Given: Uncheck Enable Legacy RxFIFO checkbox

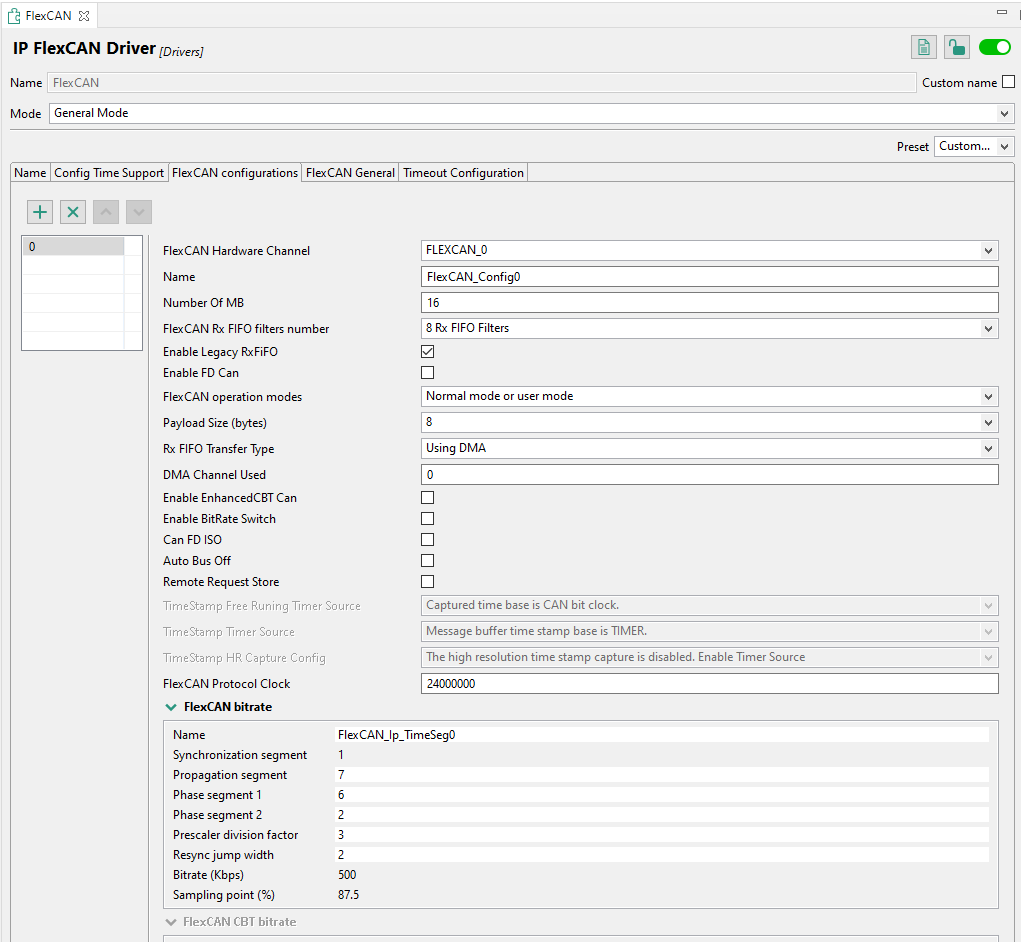Looking at the screenshot, I should click(428, 352).
